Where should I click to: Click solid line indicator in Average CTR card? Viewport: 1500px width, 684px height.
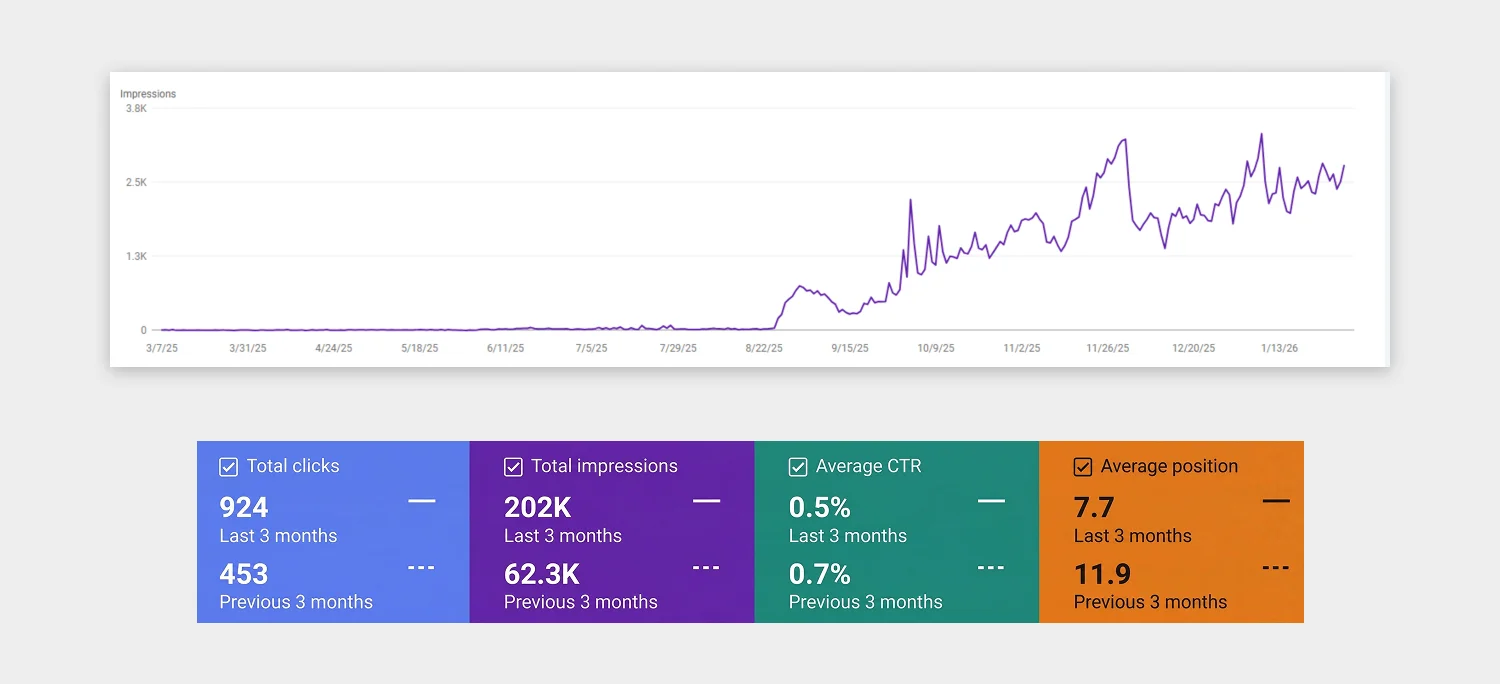[x=991, y=500]
